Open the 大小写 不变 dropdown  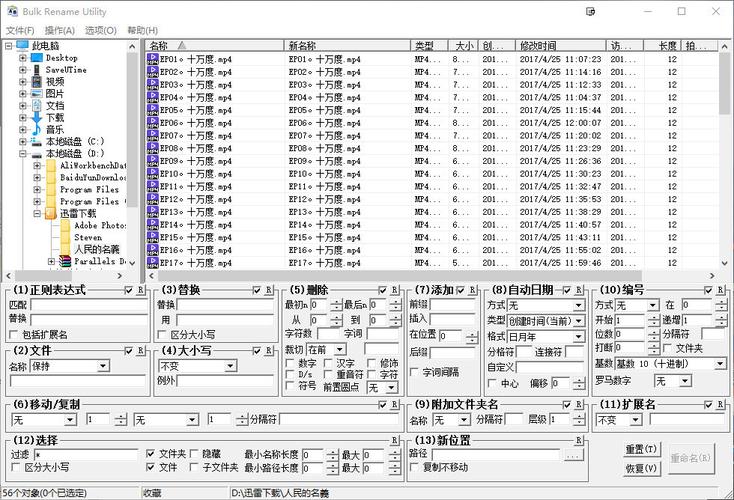click(230, 366)
